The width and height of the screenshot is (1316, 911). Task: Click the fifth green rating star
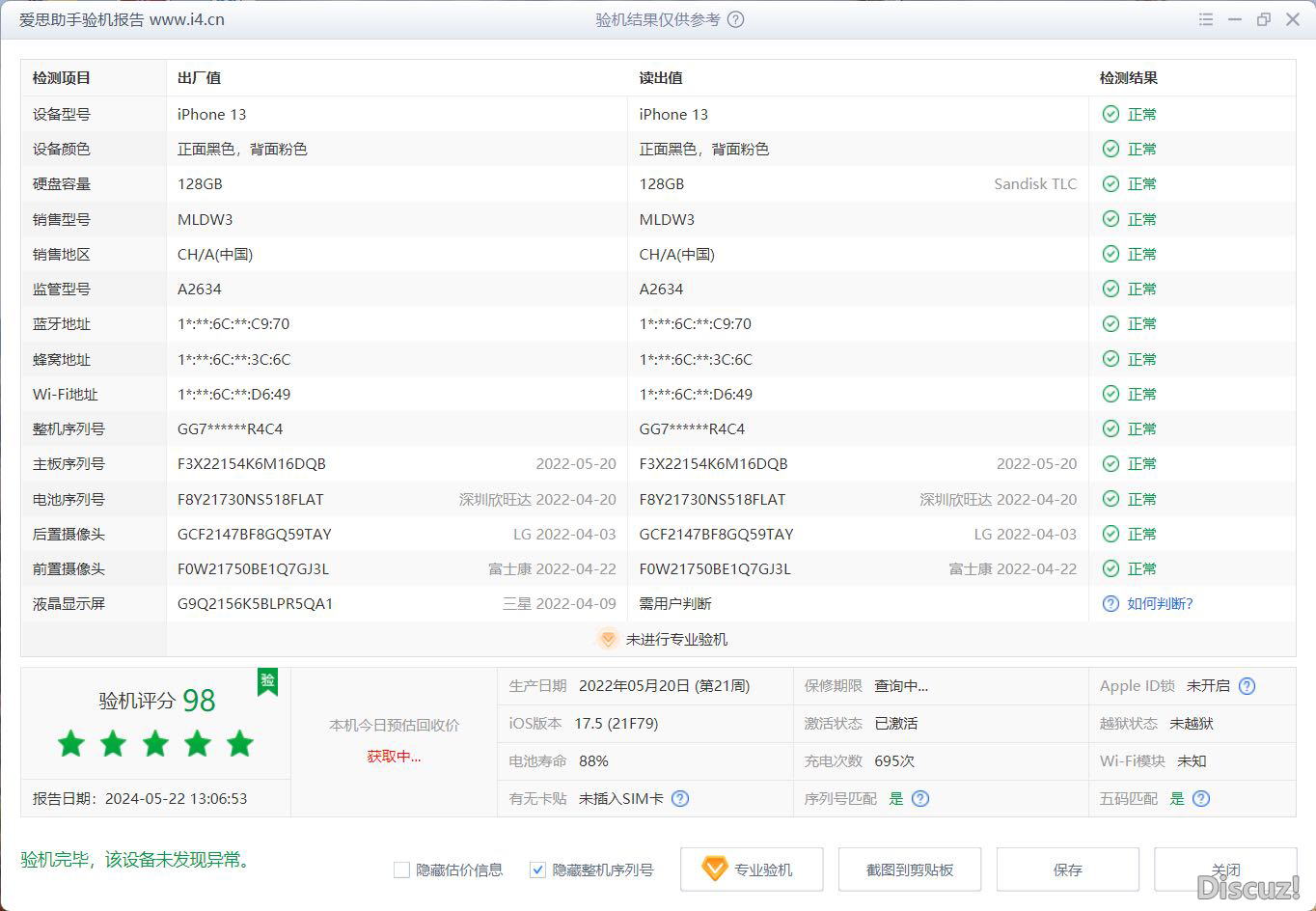[x=239, y=743]
